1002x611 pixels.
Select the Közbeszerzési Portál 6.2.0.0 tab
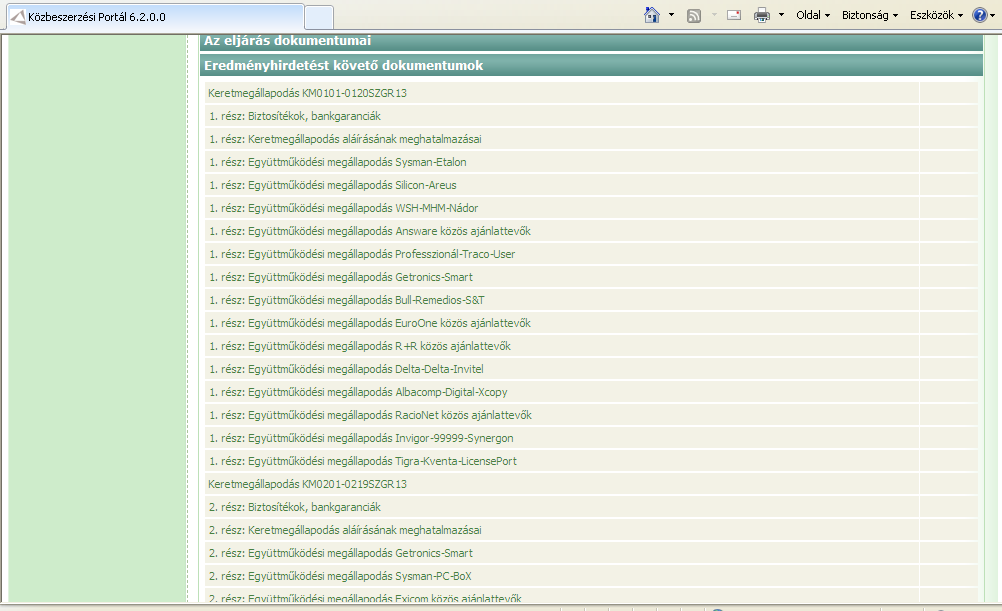coord(155,17)
